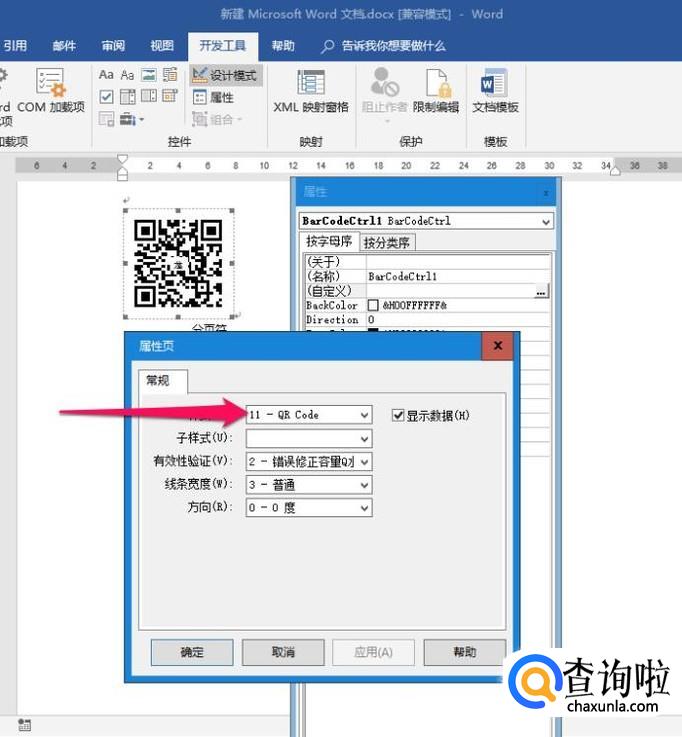Viewport: 682px width, 737px height.
Task: Insert the check box content control
Action: tap(106, 97)
